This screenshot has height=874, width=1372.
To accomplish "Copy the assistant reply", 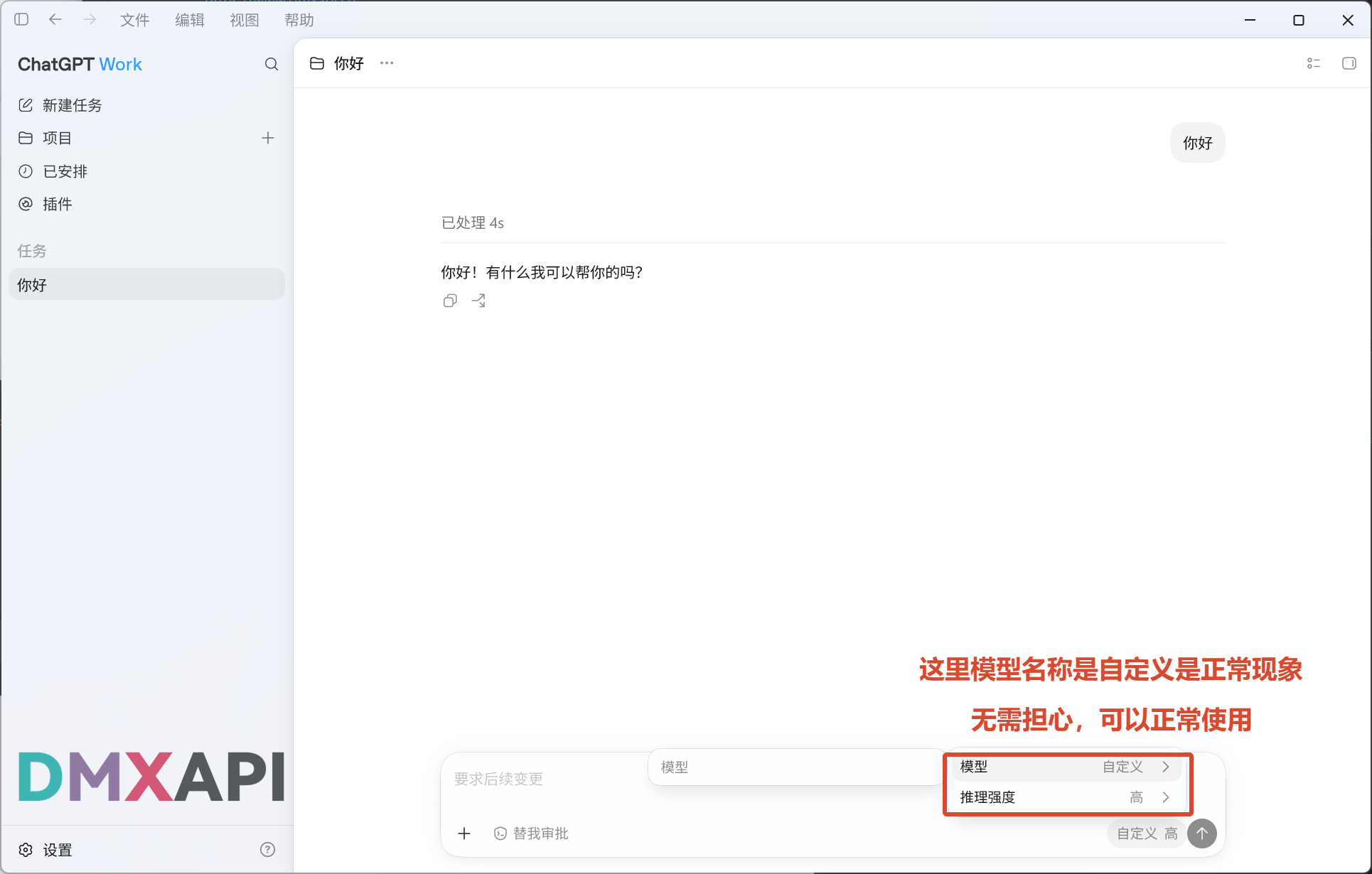I will (x=450, y=301).
